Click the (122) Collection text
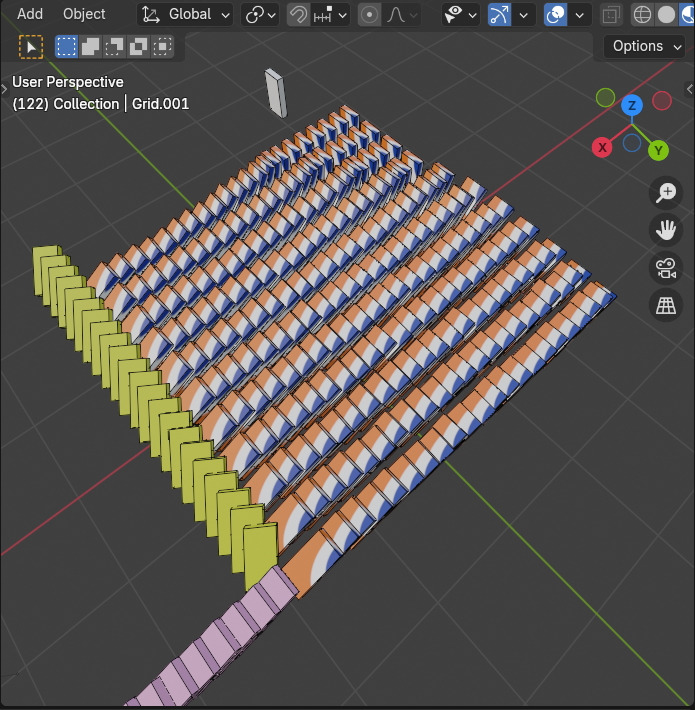The image size is (695, 710). tap(66, 104)
